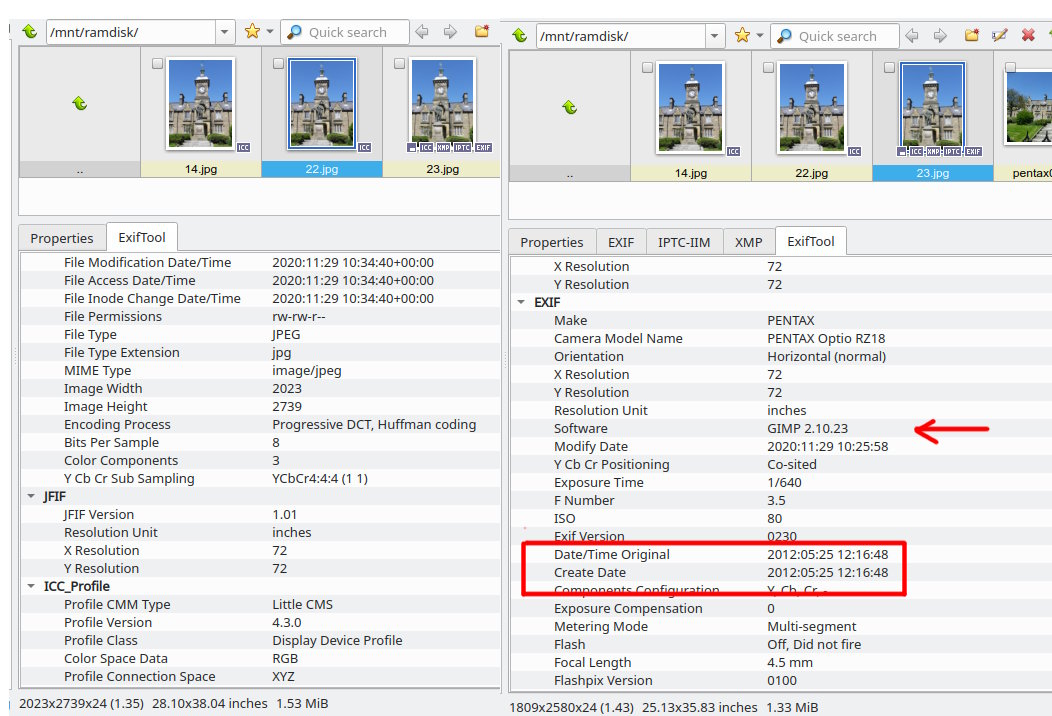This screenshot has width=1052, height=716.
Task: Open the EXIF tab in the right window
Action: pyautogui.click(x=621, y=242)
